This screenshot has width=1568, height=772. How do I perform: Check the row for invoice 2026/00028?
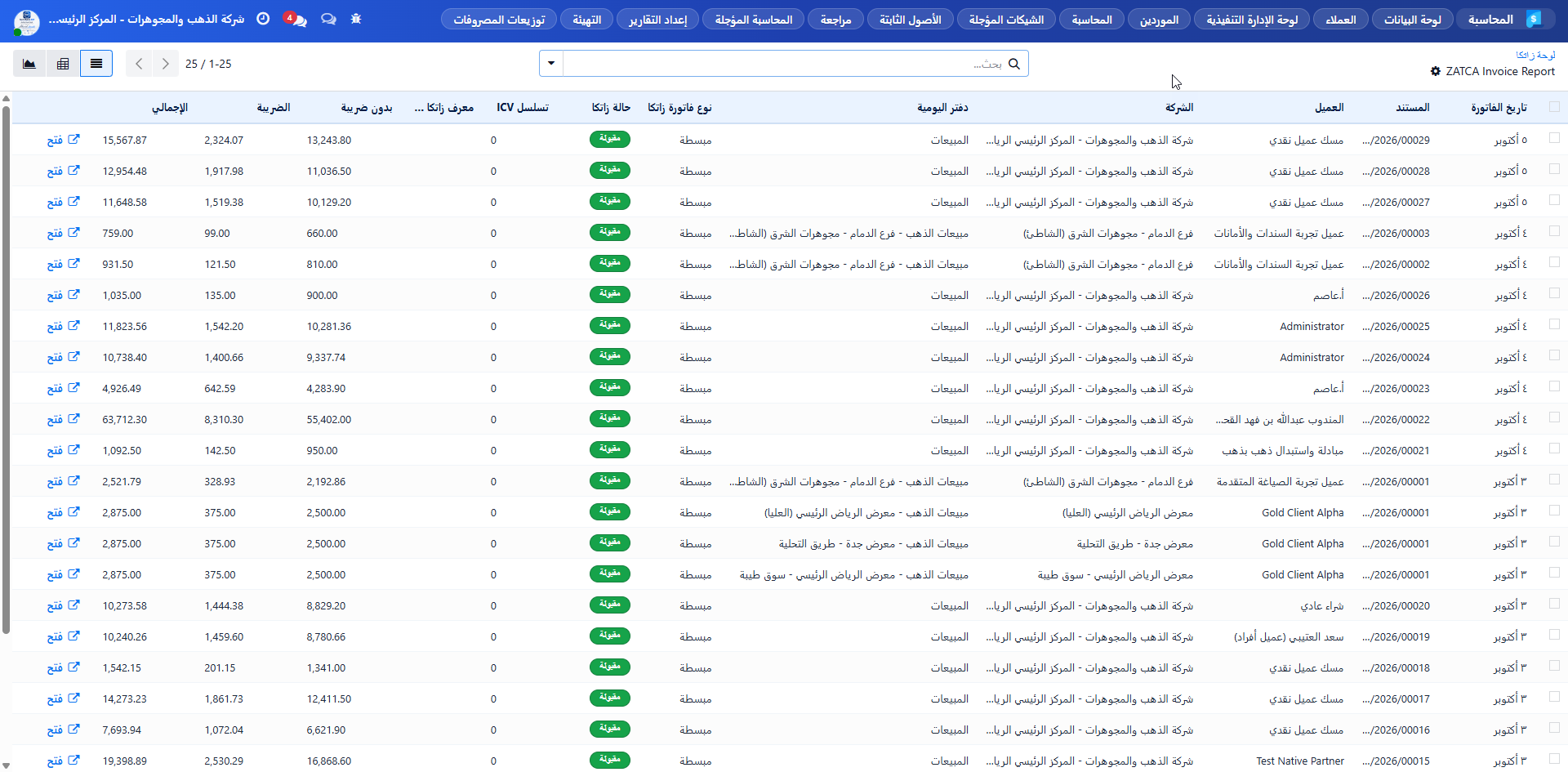click(1554, 169)
